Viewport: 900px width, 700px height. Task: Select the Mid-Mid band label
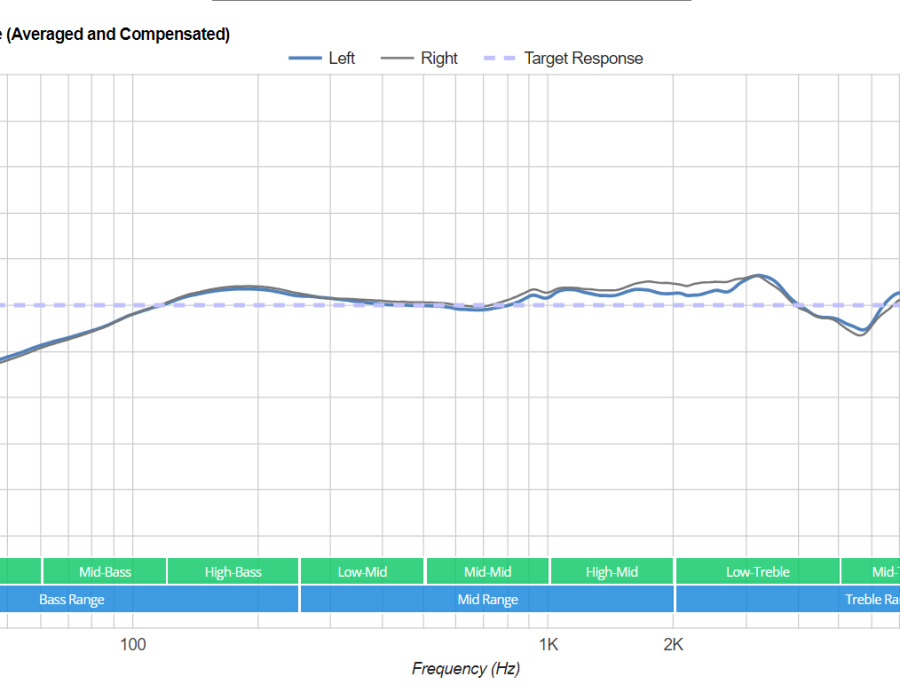click(487, 571)
